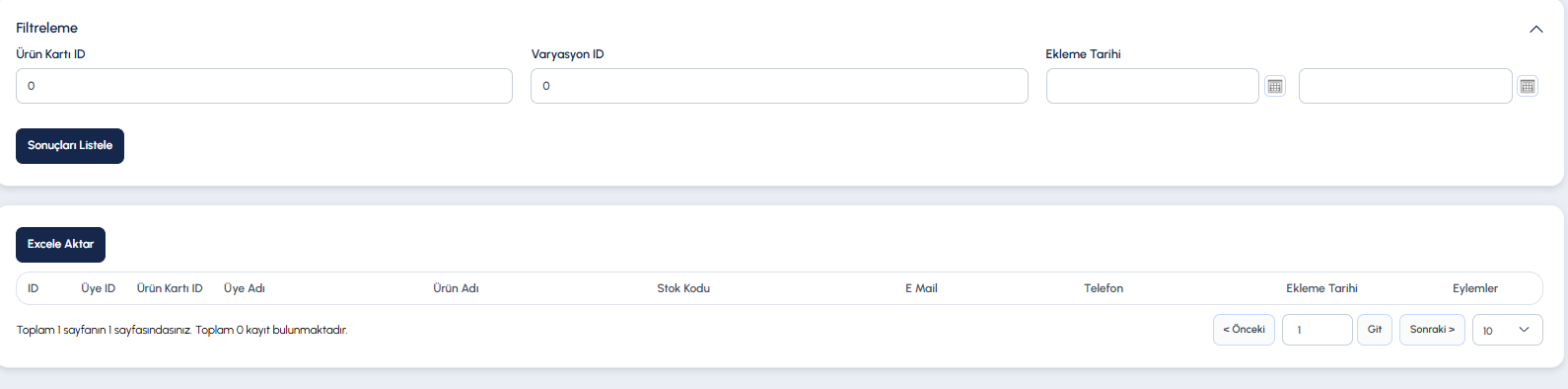Go to next page with Sonraki
Image resolution: width=1568 pixels, height=389 pixels.
pos(1432,330)
